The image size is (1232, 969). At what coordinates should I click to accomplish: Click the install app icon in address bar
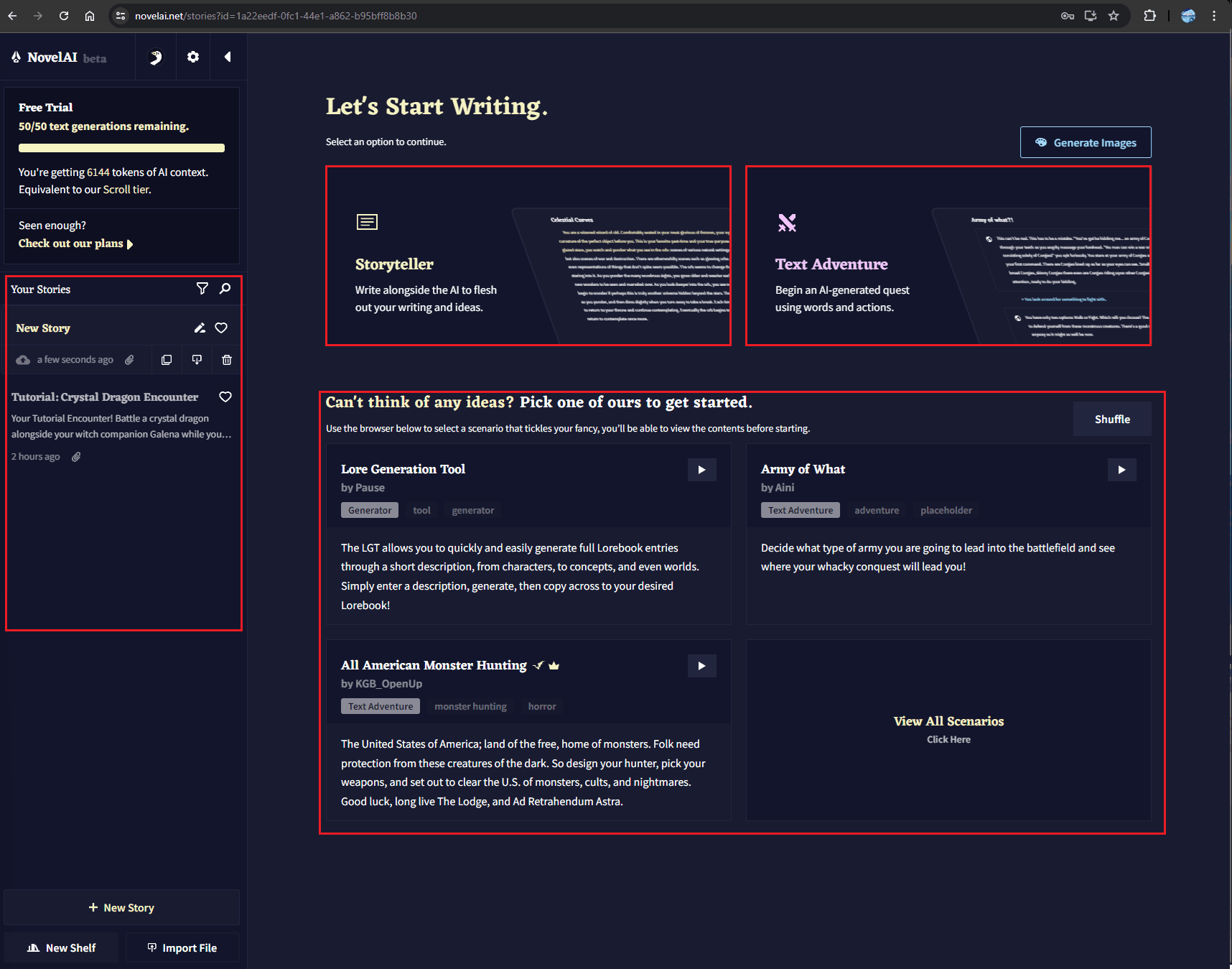[1091, 16]
